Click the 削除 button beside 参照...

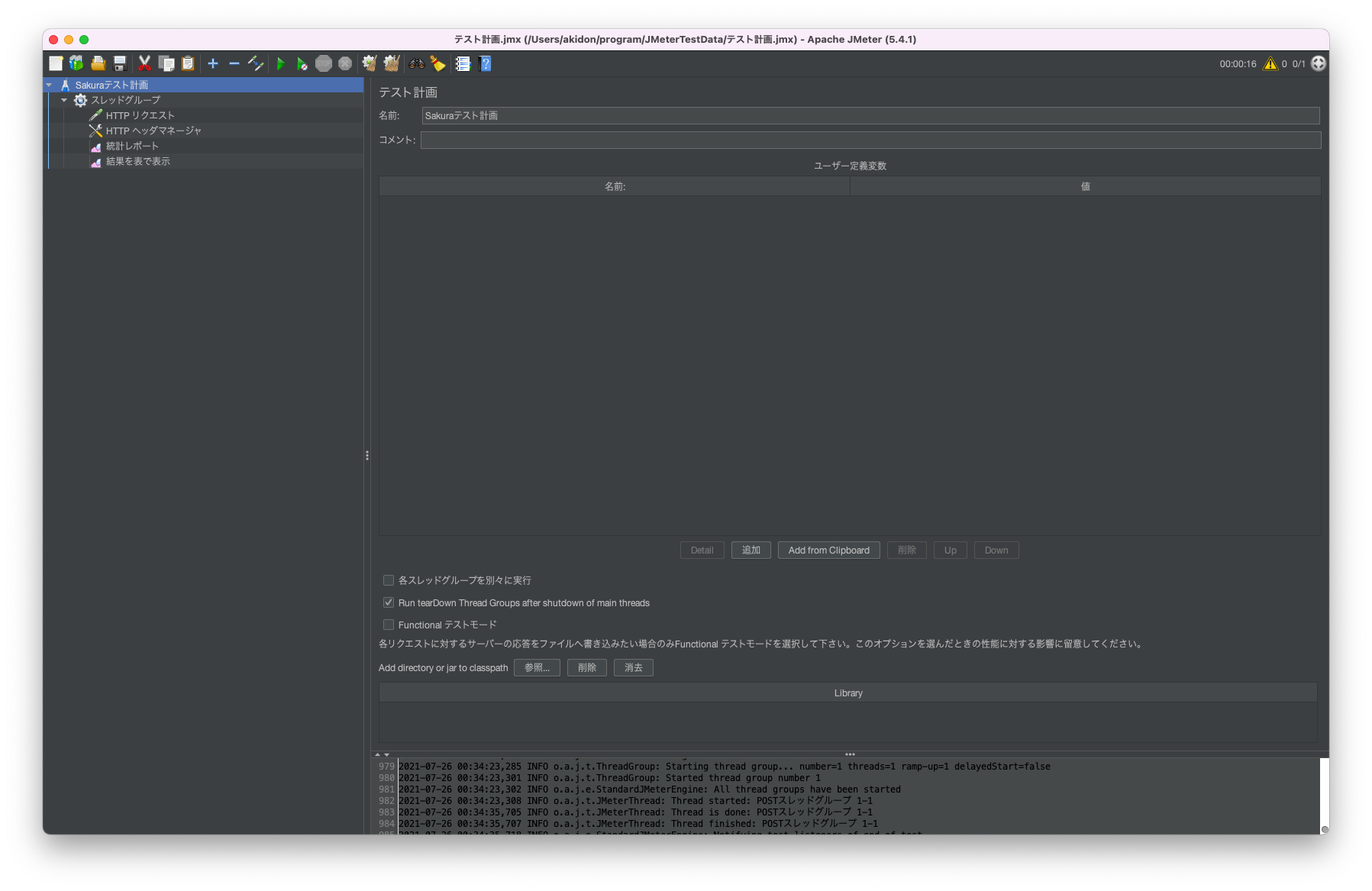[x=587, y=668]
